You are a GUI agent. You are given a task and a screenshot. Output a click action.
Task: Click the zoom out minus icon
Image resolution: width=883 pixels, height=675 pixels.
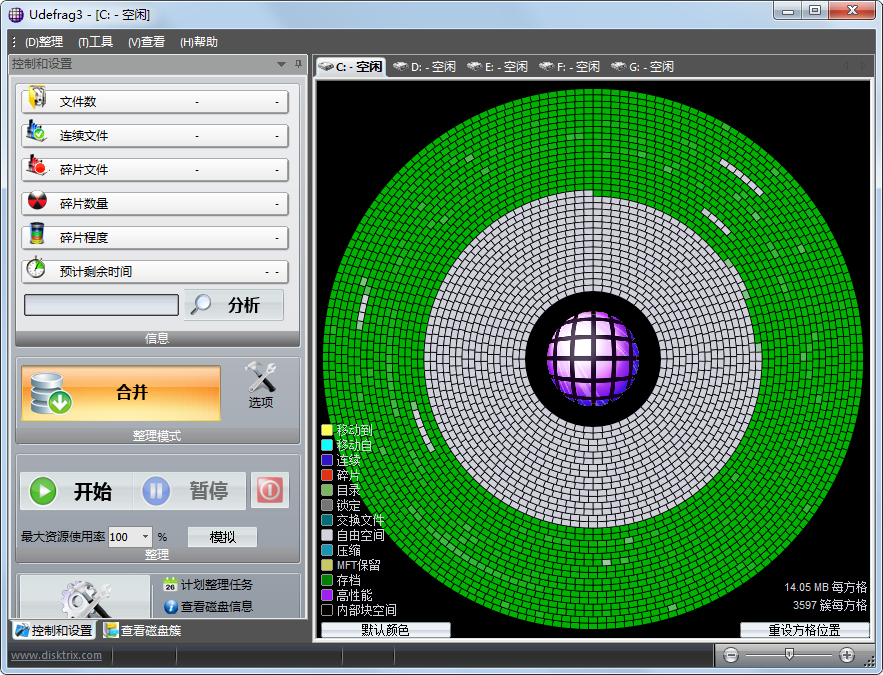coord(731,655)
